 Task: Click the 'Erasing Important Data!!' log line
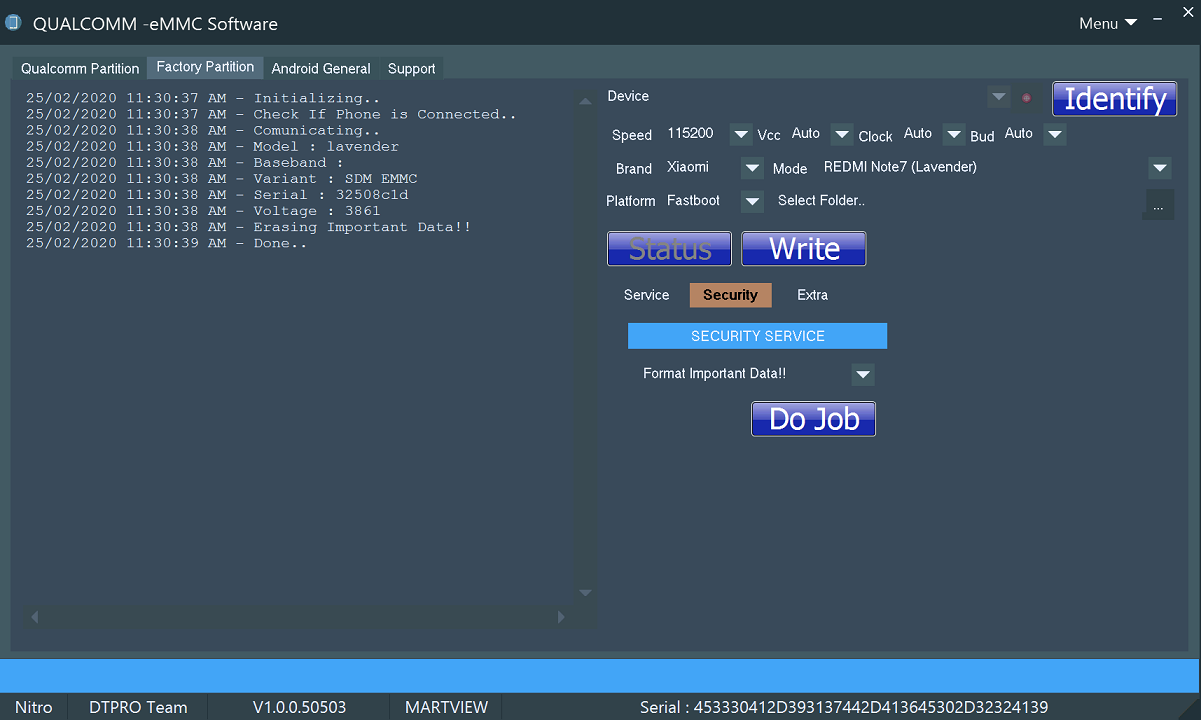[x=249, y=227]
